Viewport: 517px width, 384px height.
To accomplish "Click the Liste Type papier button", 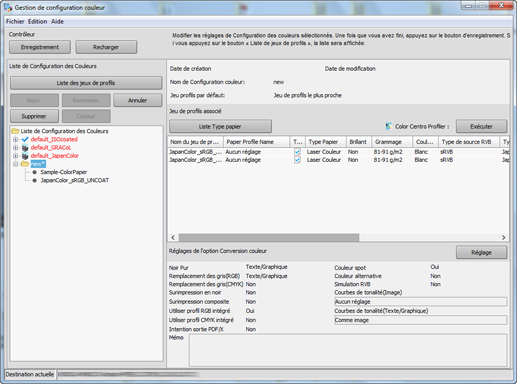I will (220, 126).
